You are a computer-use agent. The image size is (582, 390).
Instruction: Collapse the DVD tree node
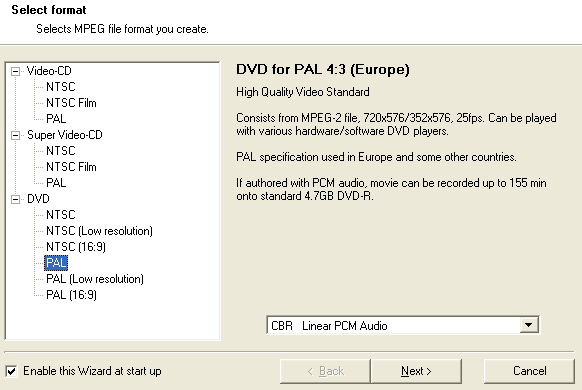coord(16,199)
